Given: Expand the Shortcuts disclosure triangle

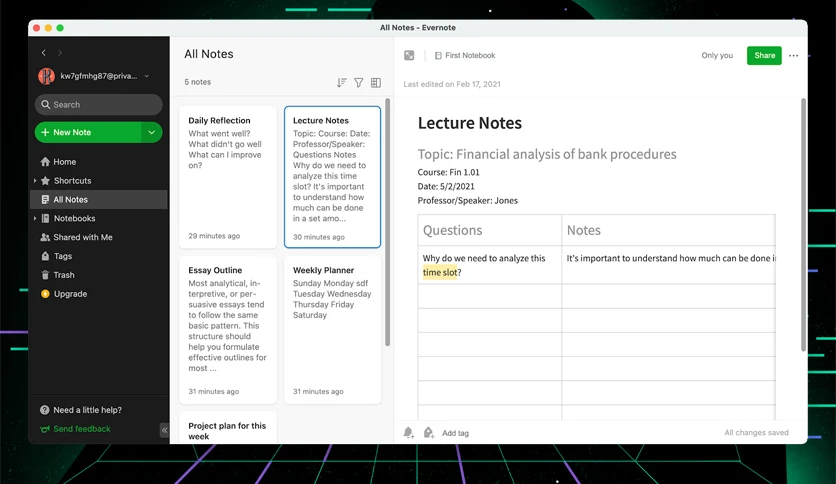Looking at the screenshot, I should click(35, 181).
